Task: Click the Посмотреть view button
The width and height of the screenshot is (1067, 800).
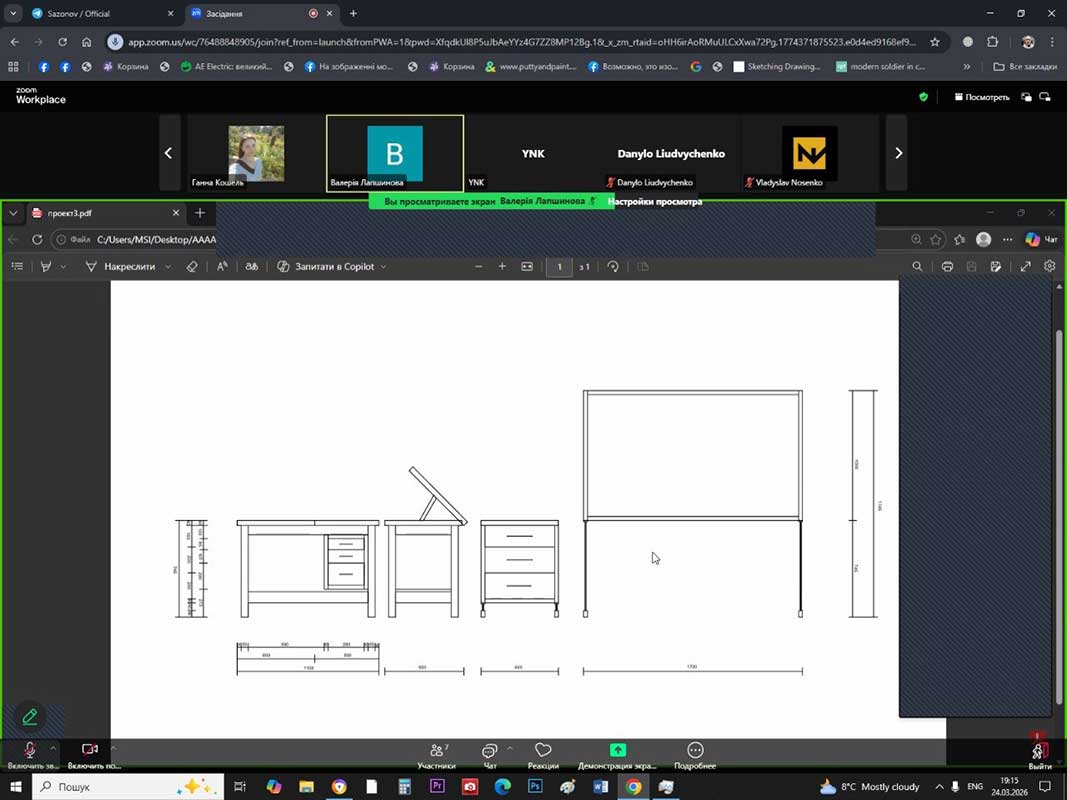Action: point(982,97)
